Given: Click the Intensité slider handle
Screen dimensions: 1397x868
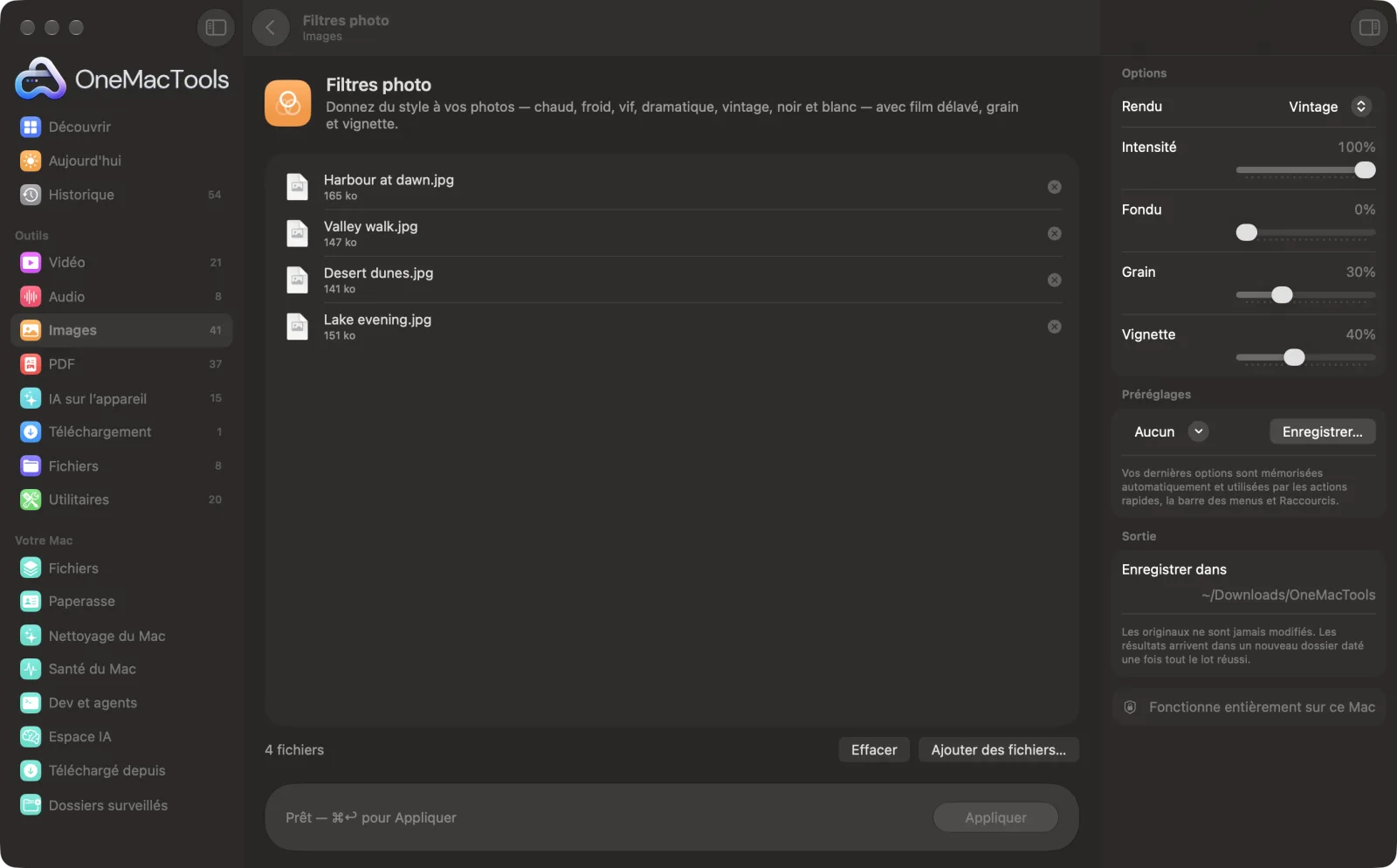Looking at the screenshot, I should coord(1365,170).
